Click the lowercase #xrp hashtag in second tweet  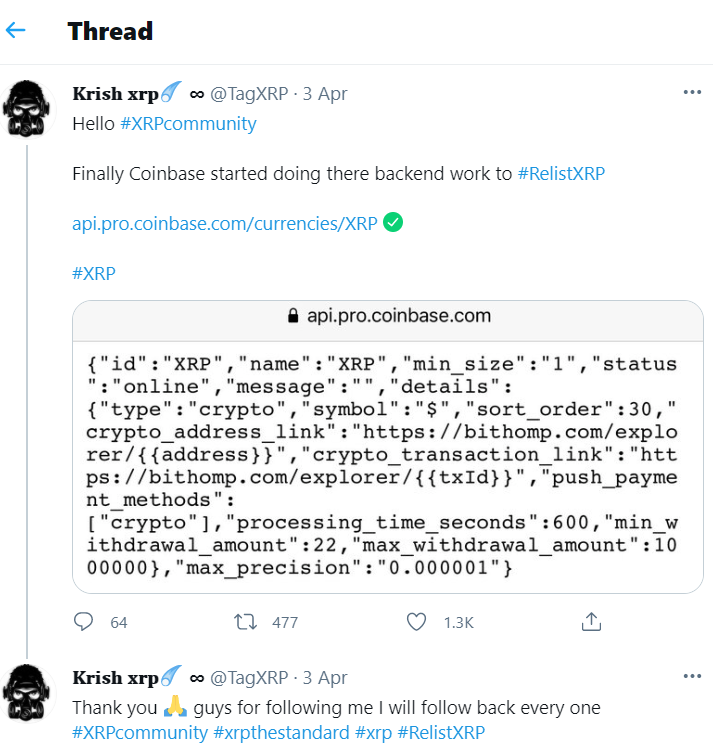373,733
